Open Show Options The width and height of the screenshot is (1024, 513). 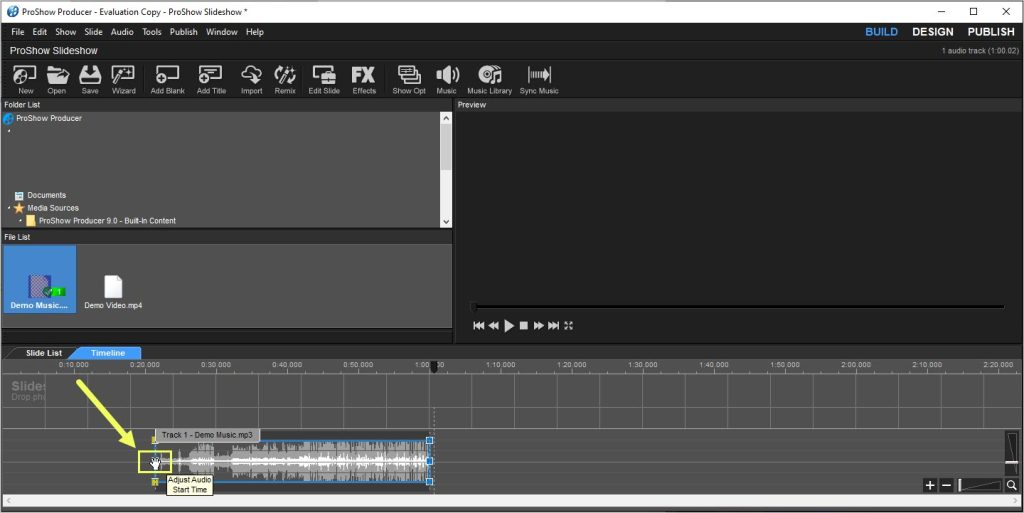coord(409,80)
